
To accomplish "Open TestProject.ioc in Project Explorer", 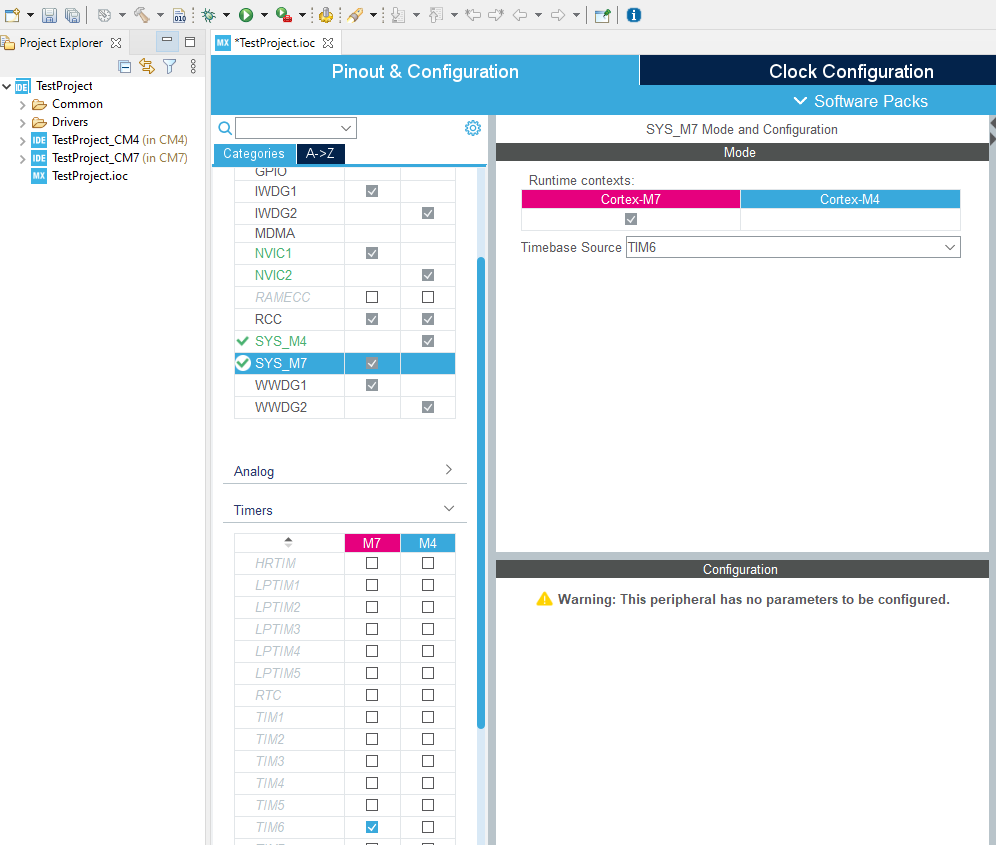I will click(90, 176).
